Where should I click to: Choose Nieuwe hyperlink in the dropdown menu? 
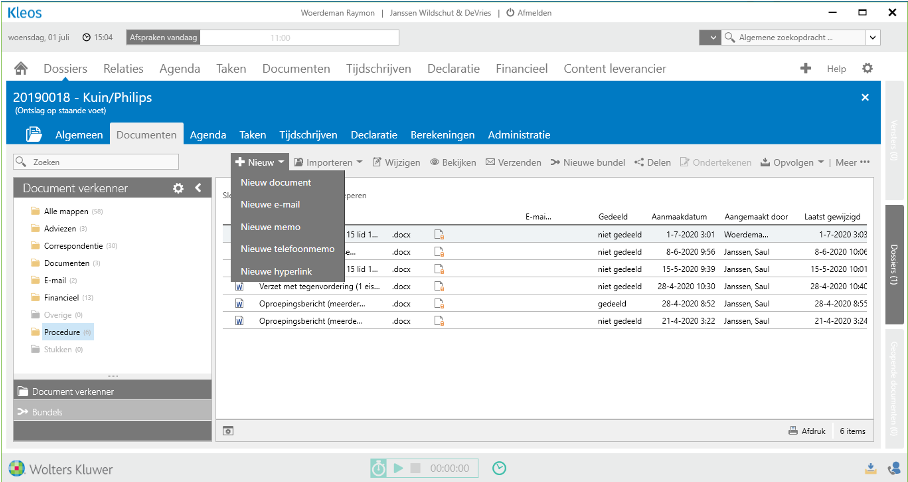pyautogui.click(x=277, y=271)
